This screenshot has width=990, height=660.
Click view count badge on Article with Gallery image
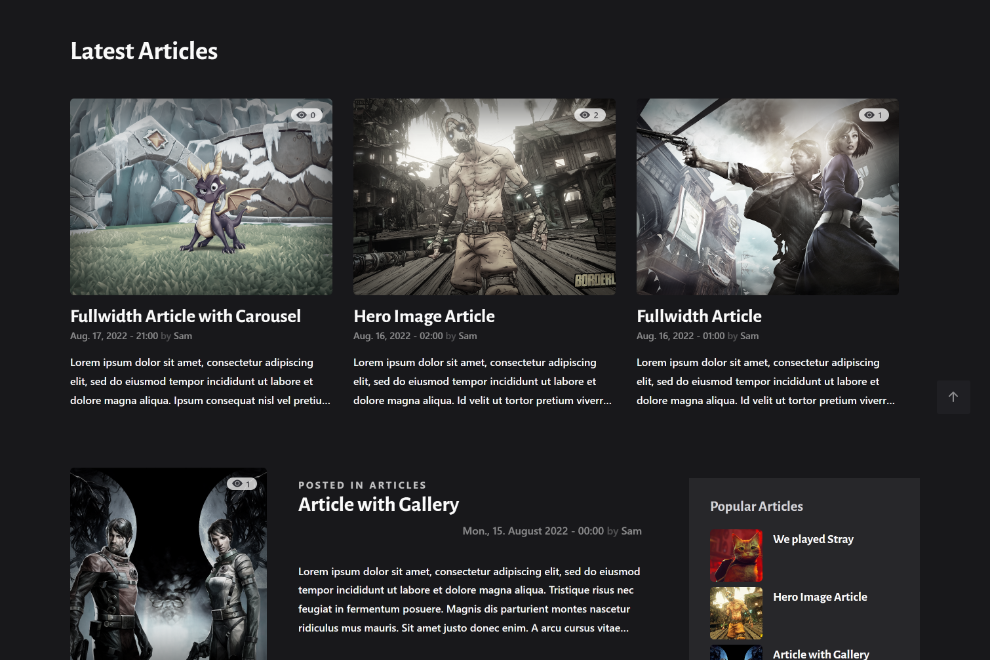(x=242, y=484)
